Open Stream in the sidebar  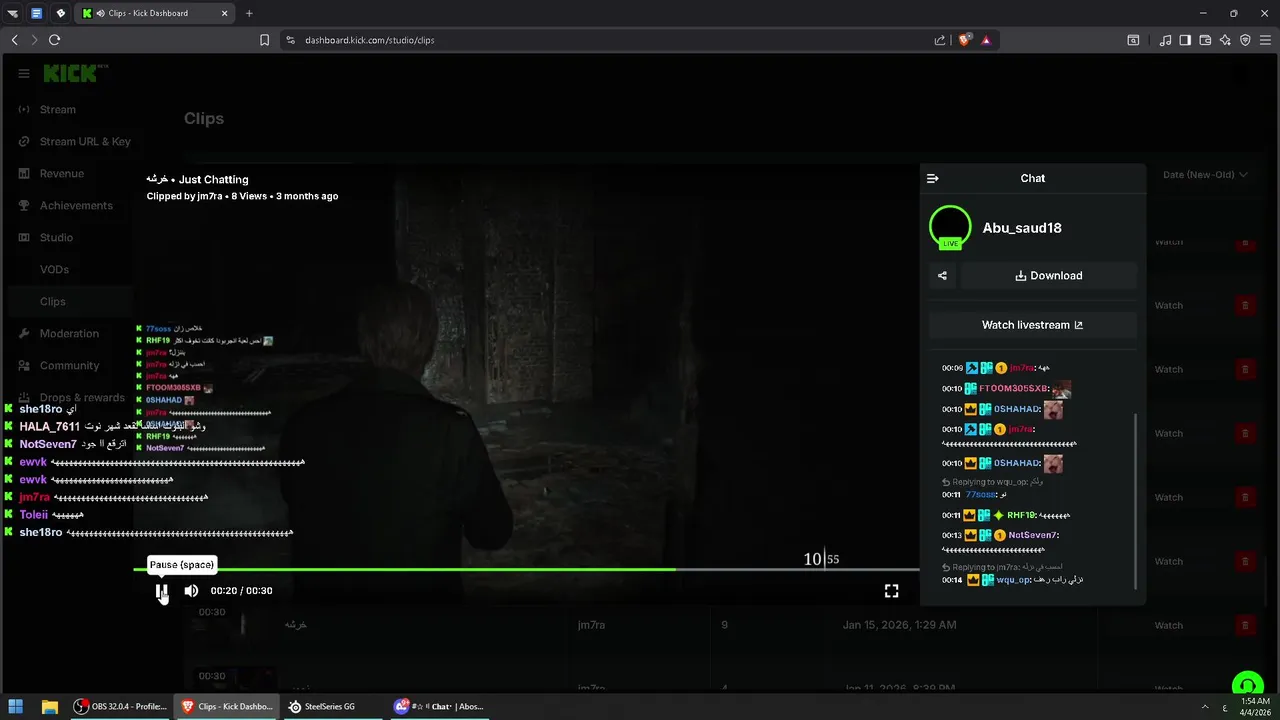coord(58,110)
